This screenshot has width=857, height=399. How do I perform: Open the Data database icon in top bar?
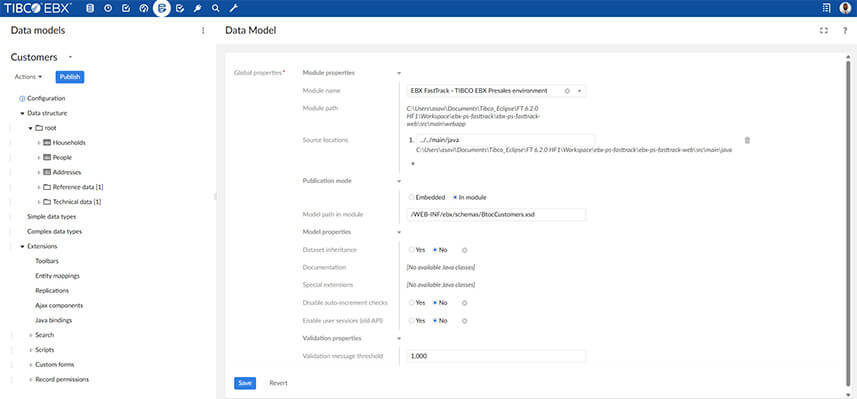coord(90,8)
